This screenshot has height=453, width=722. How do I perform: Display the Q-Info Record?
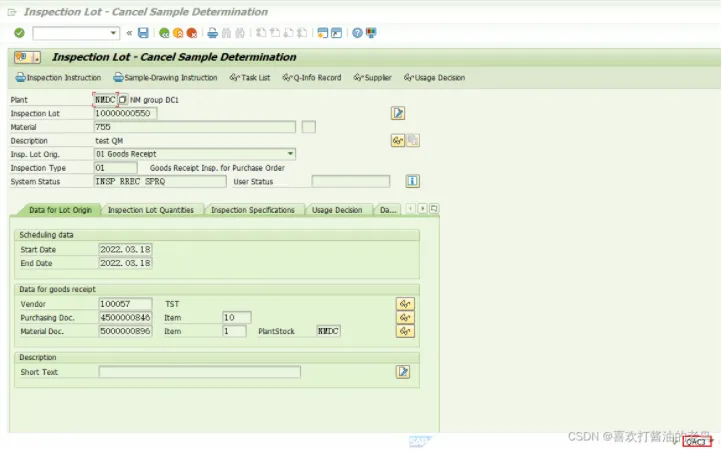(312, 77)
